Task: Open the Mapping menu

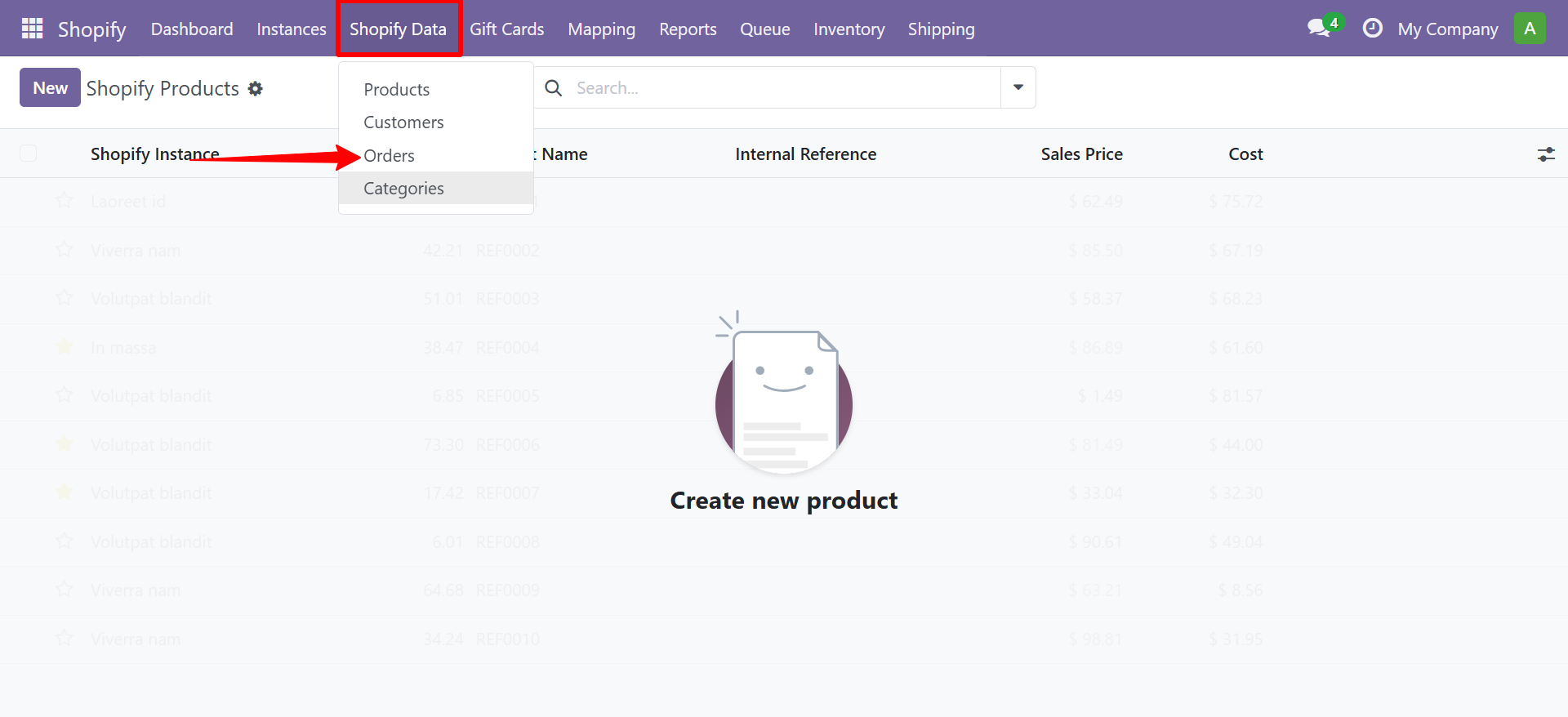Action: [602, 29]
